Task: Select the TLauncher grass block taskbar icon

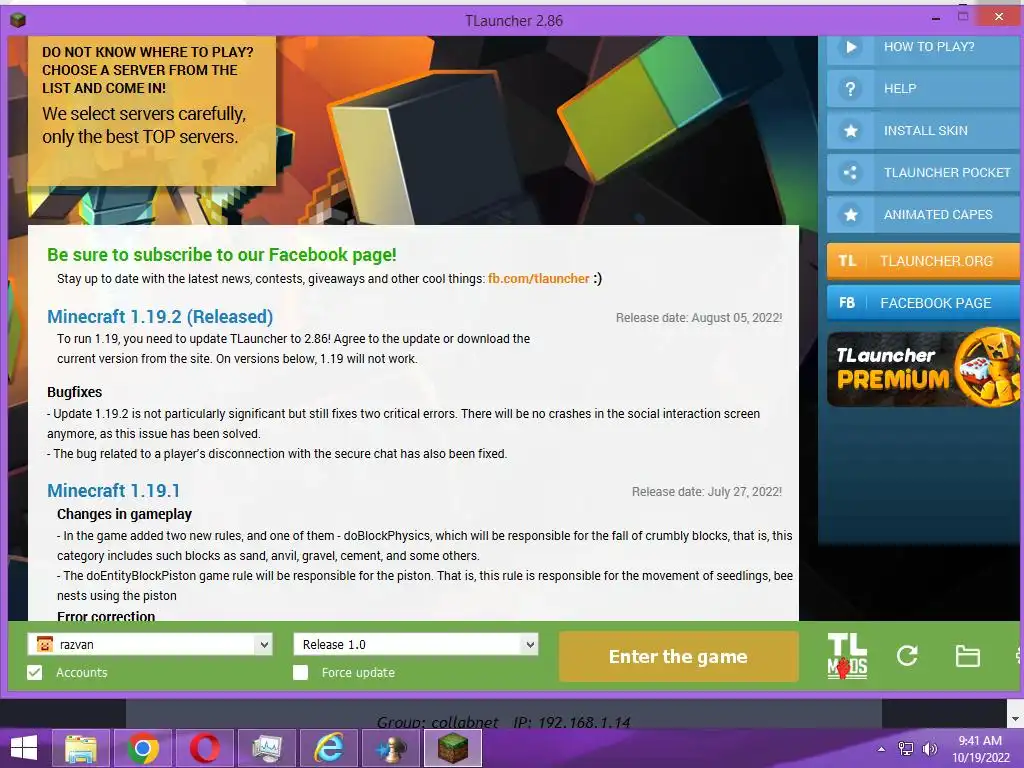Action: (x=453, y=748)
